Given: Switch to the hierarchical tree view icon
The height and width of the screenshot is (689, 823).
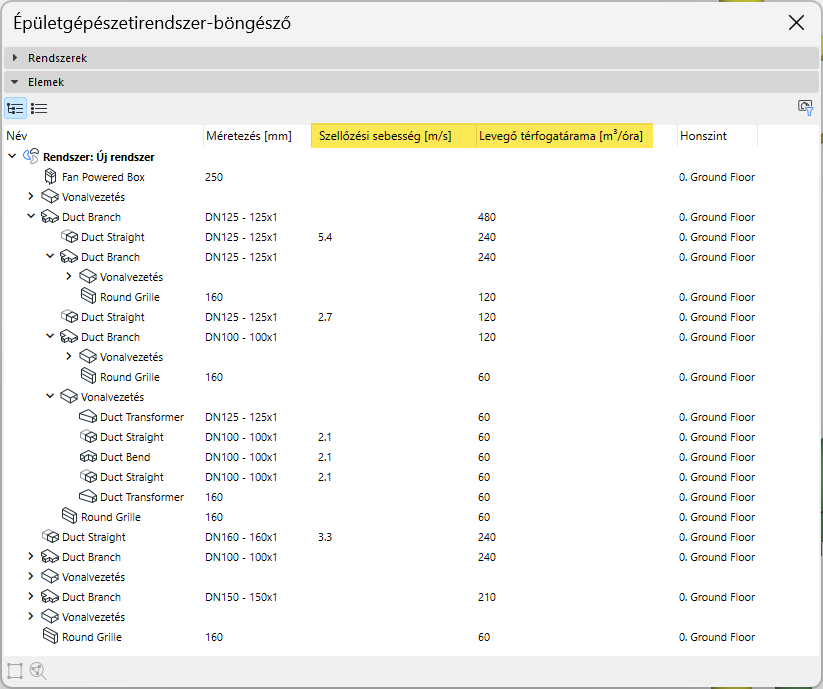Looking at the screenshot, I should click(x=15, y=108).
